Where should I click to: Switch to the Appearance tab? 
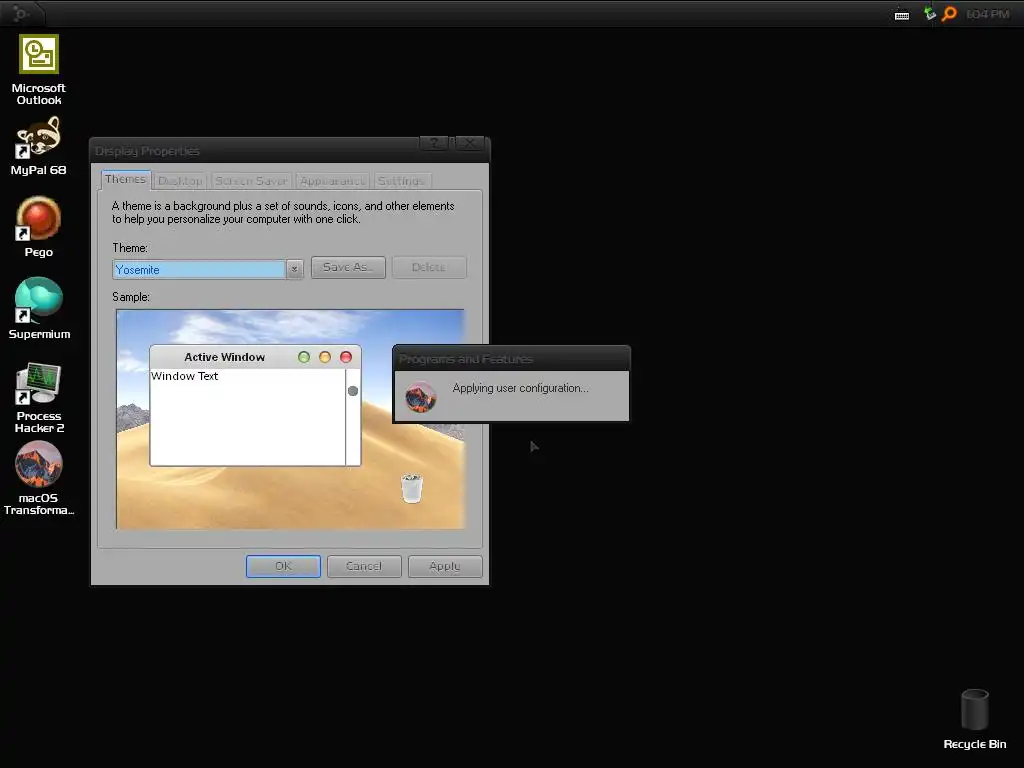pyautogui.click(x=332, y=181)
